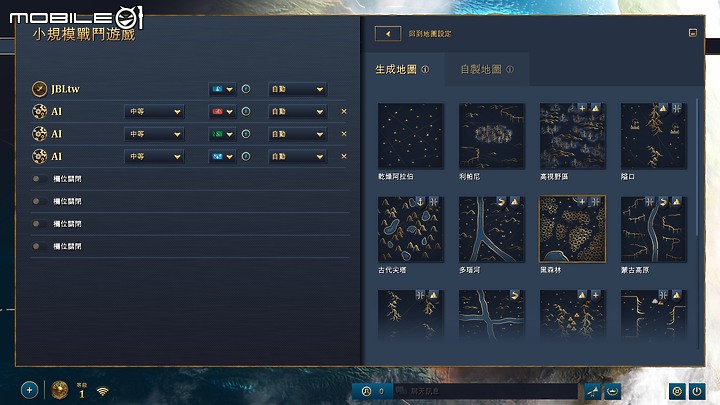Click the info icon next to 生成地圖

pos(426,69)
